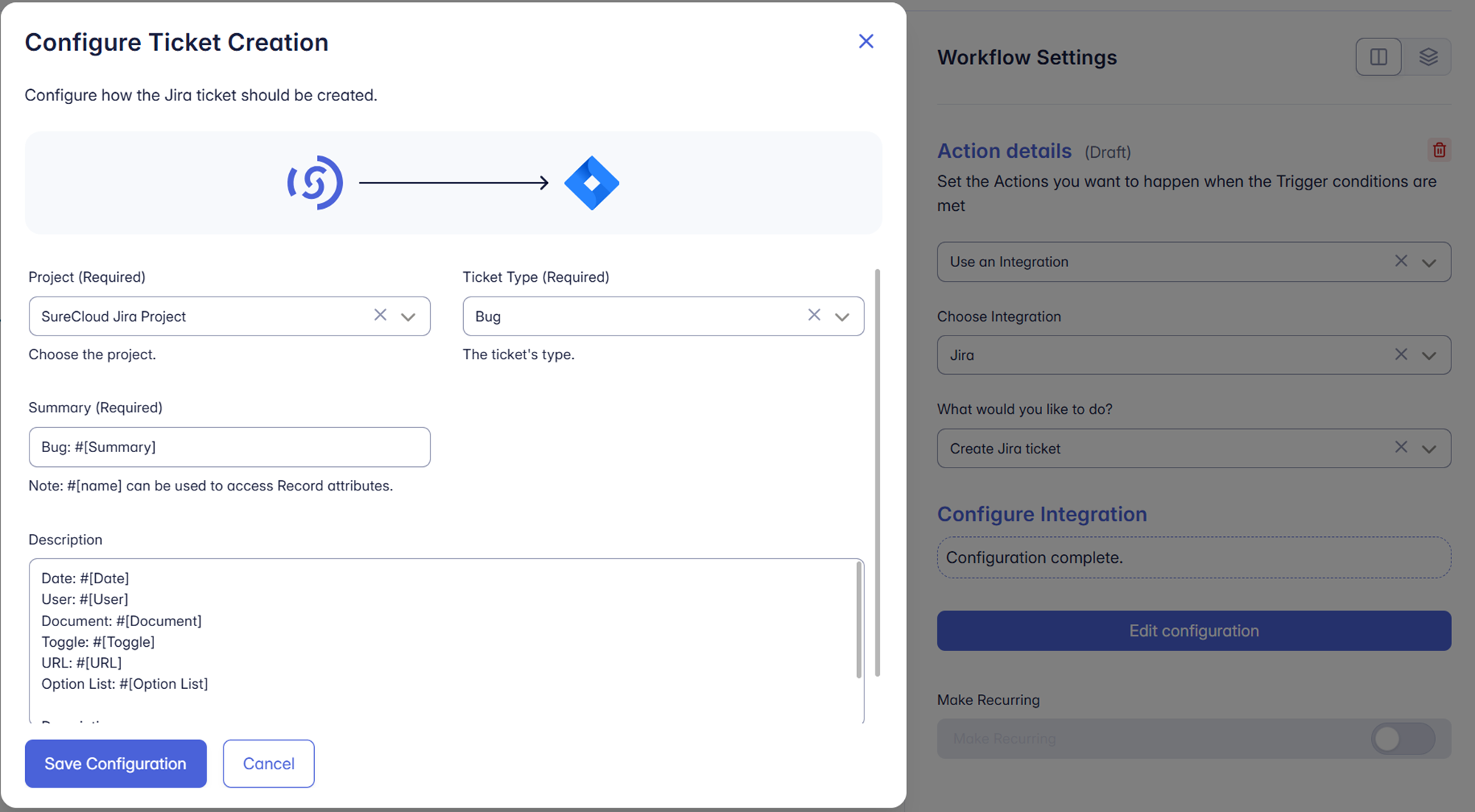Expand the Project dropdown list
Image resolution: width=1475 pixels, height=812 pixels.
point(408,316)
